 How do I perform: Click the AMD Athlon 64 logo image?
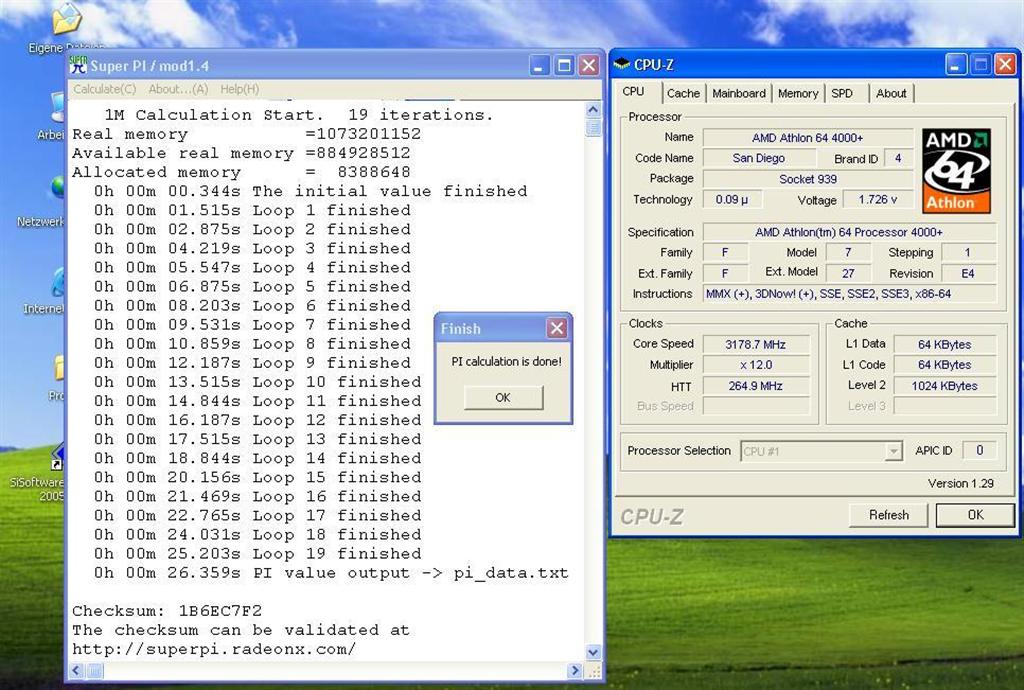pos(956,171)
